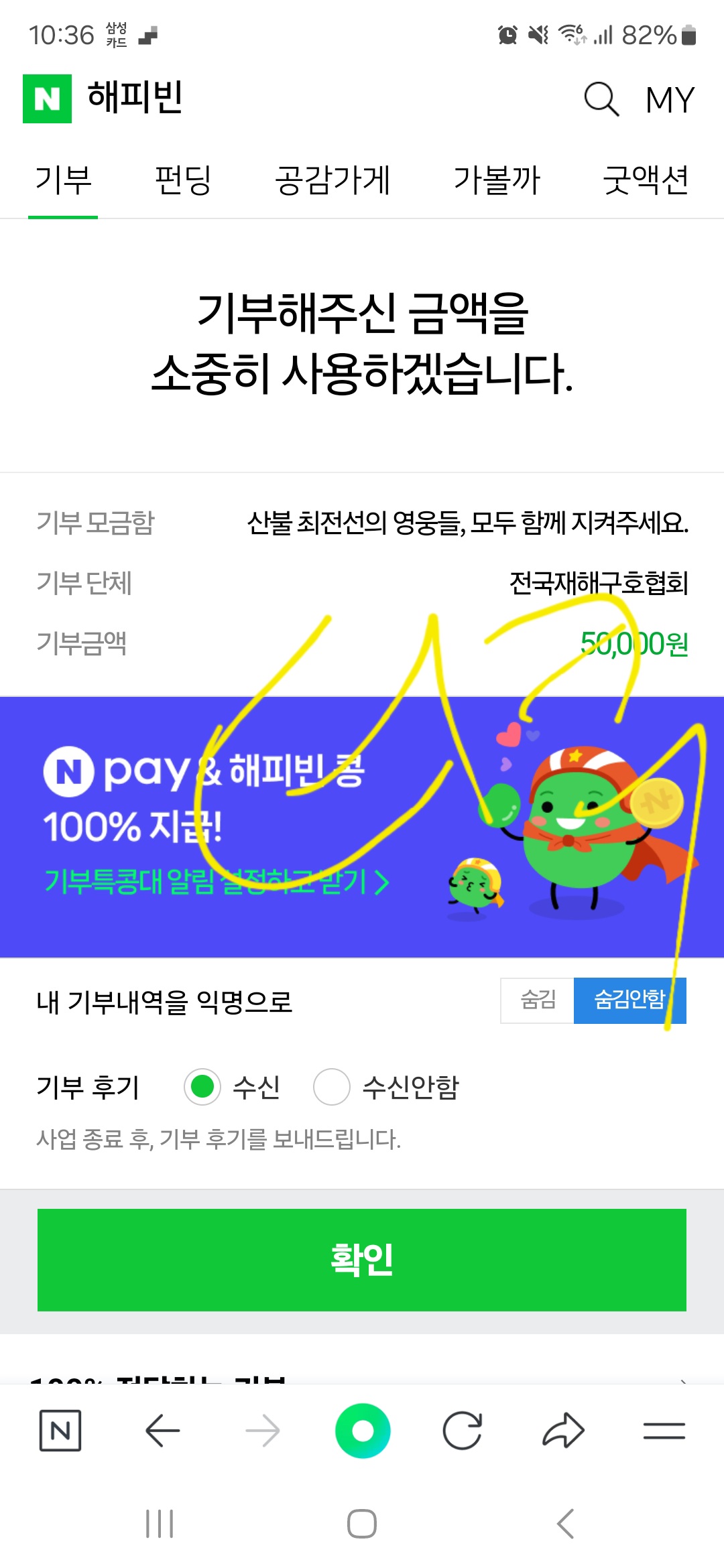Go back using browser back arrow
724x1568 pixels.
(x=162, y=1431)
